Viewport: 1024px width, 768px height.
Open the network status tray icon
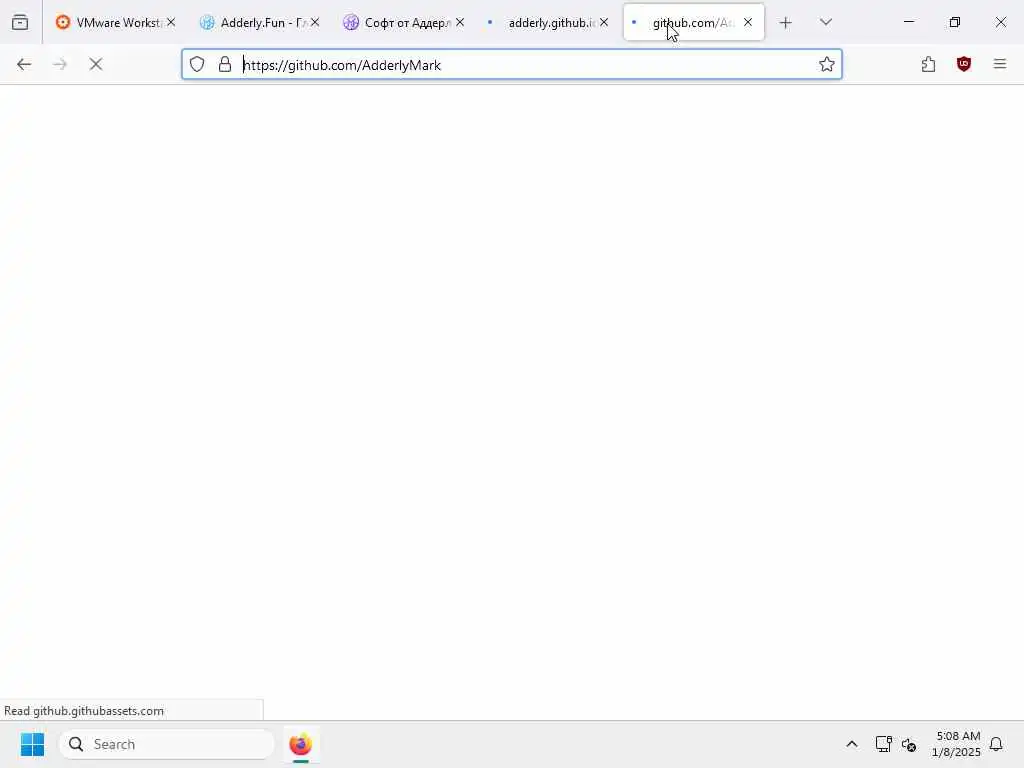[x=884, y=744]
